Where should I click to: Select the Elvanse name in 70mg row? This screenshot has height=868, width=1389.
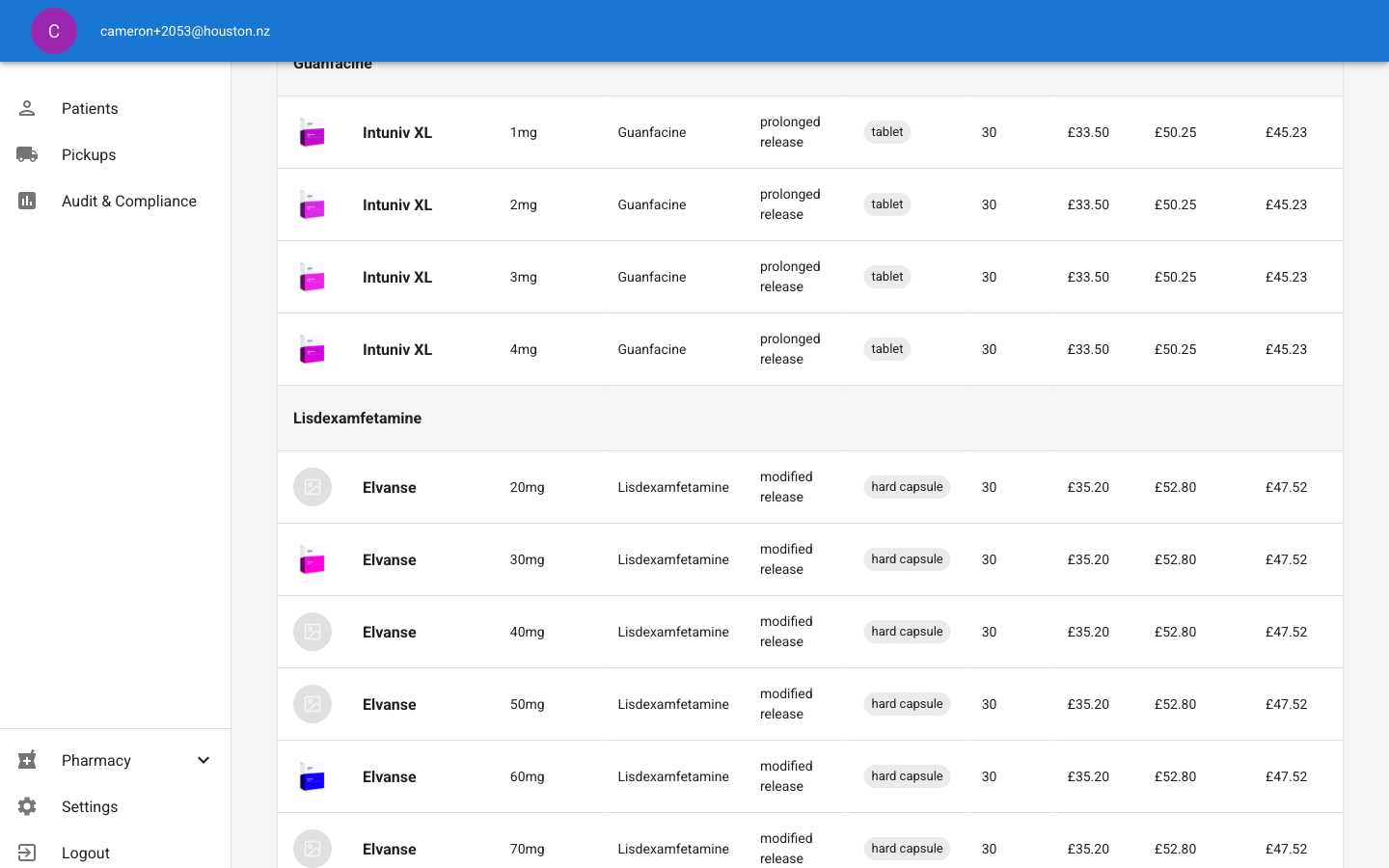(x=390, y=850)
